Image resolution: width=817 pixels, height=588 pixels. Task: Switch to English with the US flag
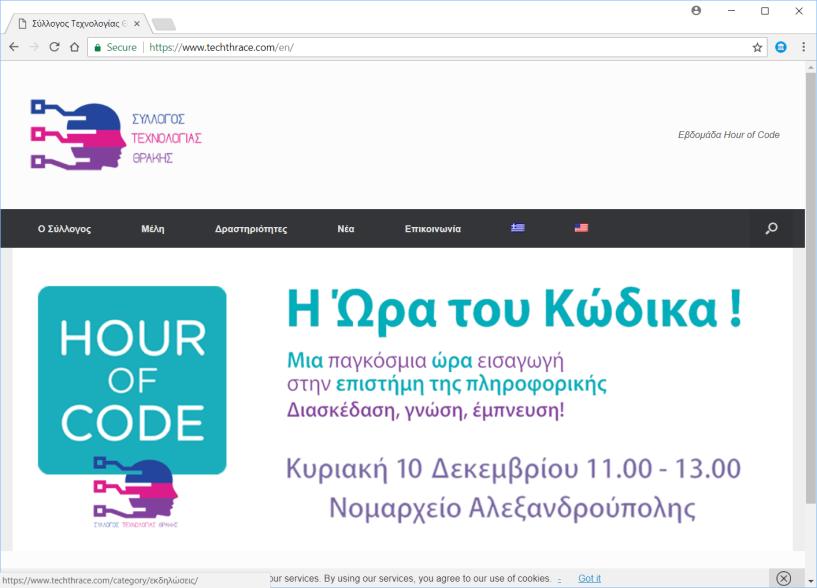(581, 228)
